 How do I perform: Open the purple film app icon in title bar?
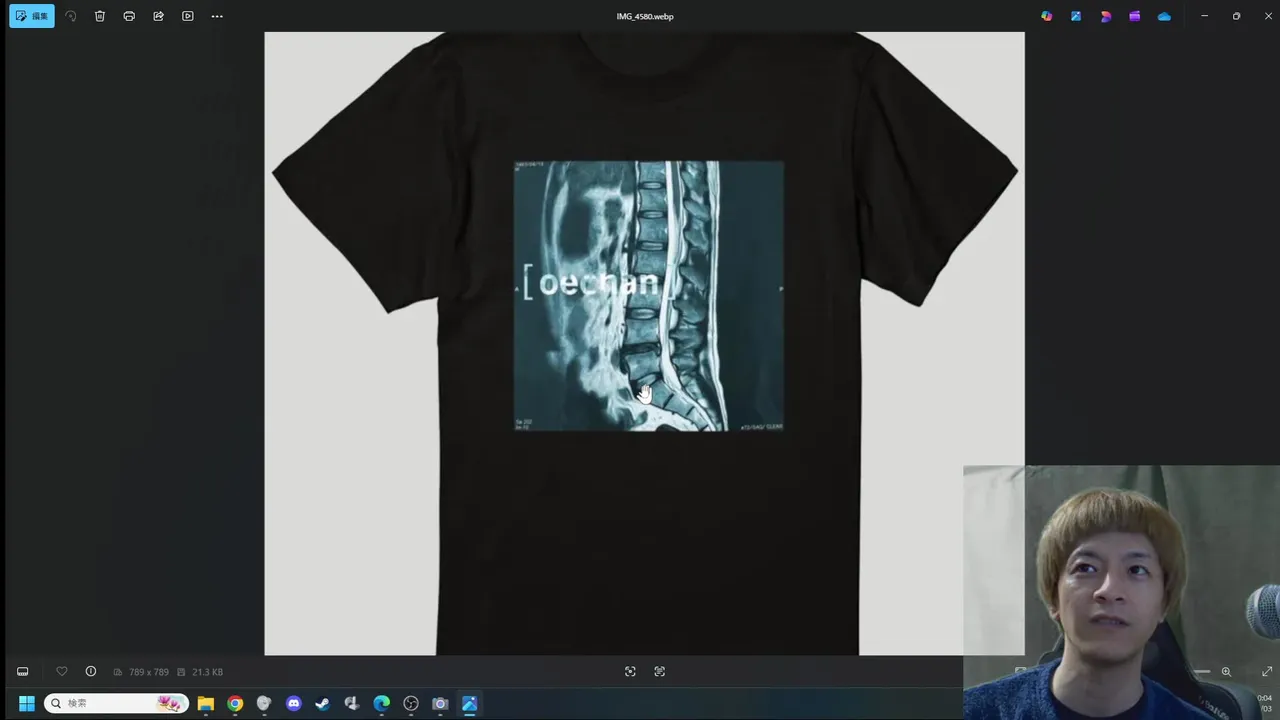[1135, 16]
